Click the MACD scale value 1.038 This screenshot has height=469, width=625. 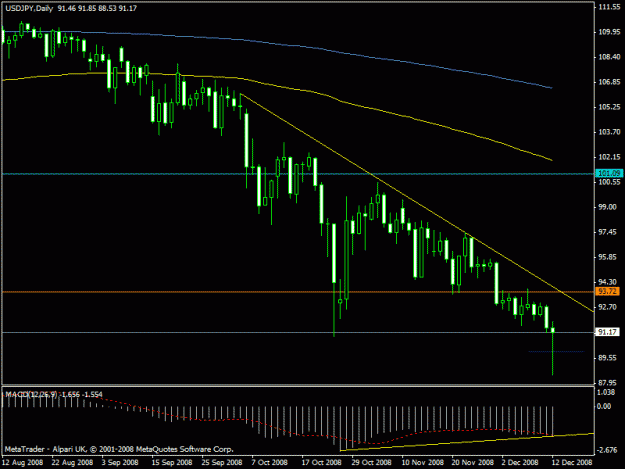tap(606, 392)
